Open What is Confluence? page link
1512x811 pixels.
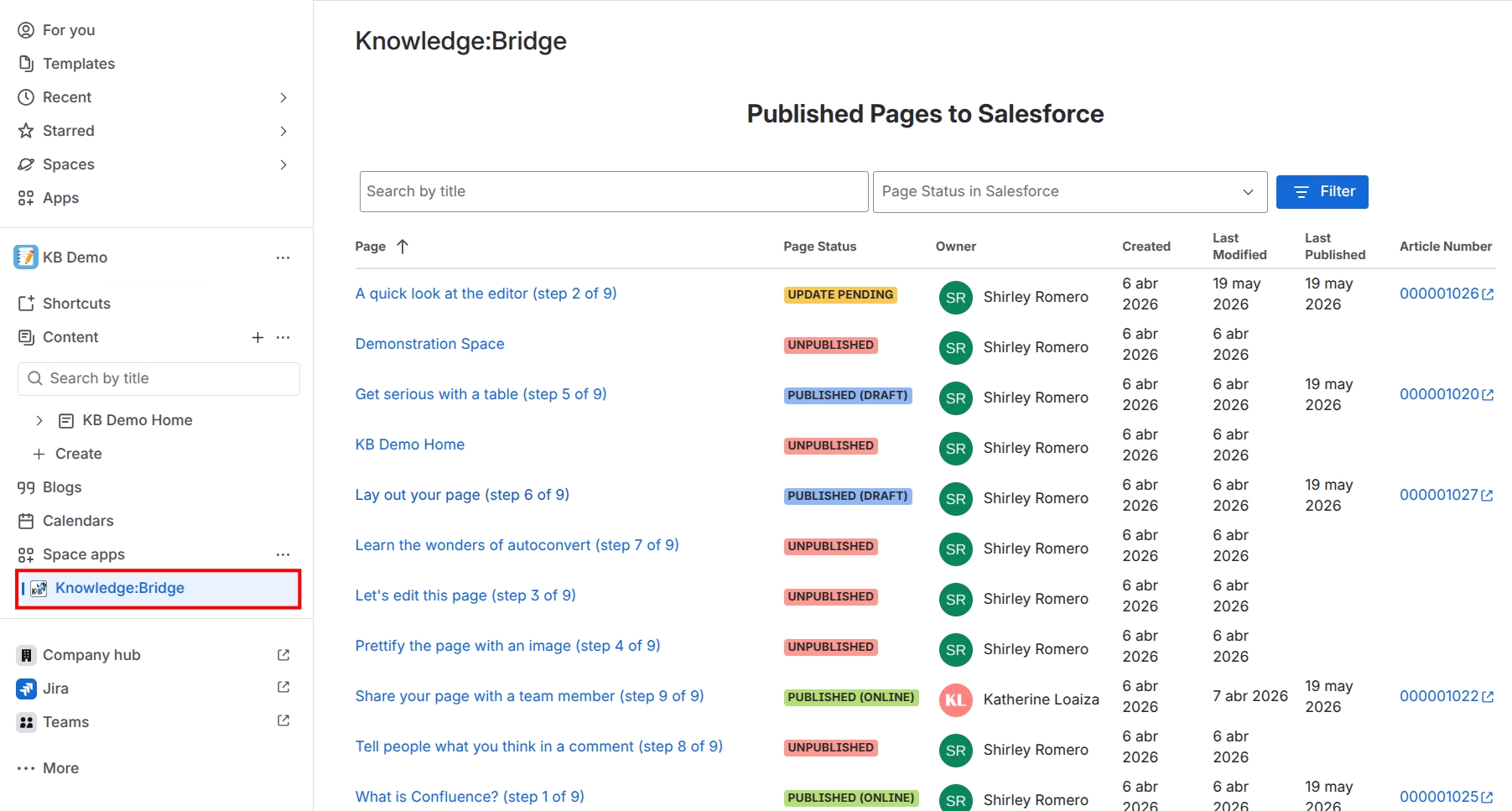(x=470, y=797)
